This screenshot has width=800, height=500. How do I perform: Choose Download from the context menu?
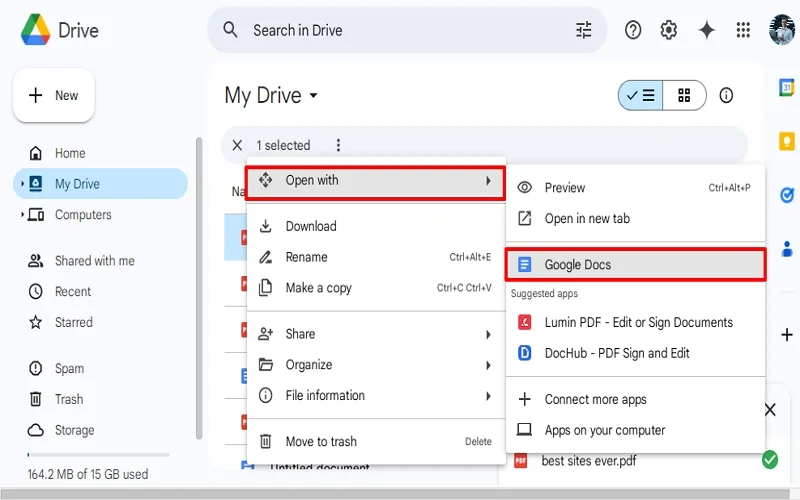click(x=376, y=226)
